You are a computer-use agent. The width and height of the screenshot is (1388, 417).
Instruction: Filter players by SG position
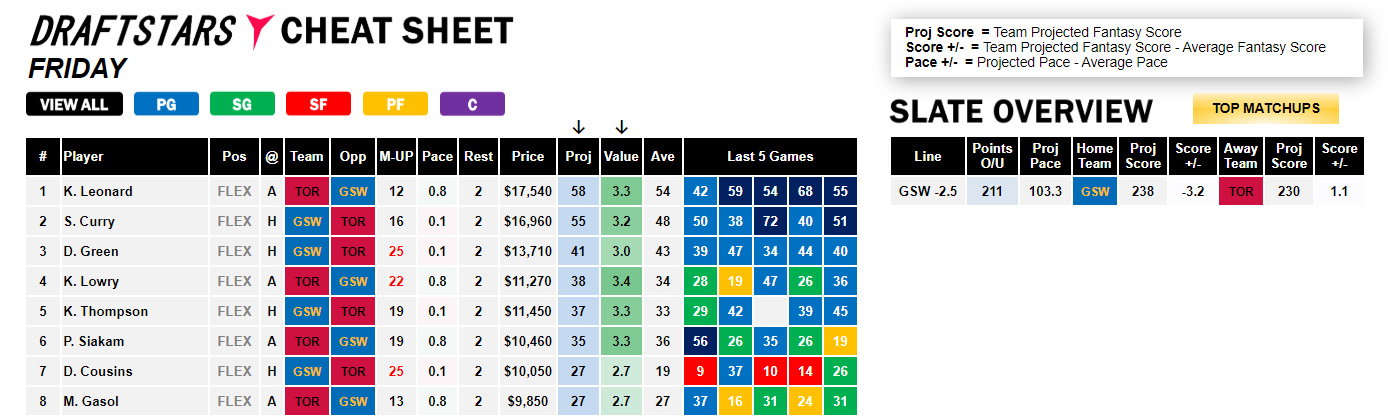click(243, 104)
